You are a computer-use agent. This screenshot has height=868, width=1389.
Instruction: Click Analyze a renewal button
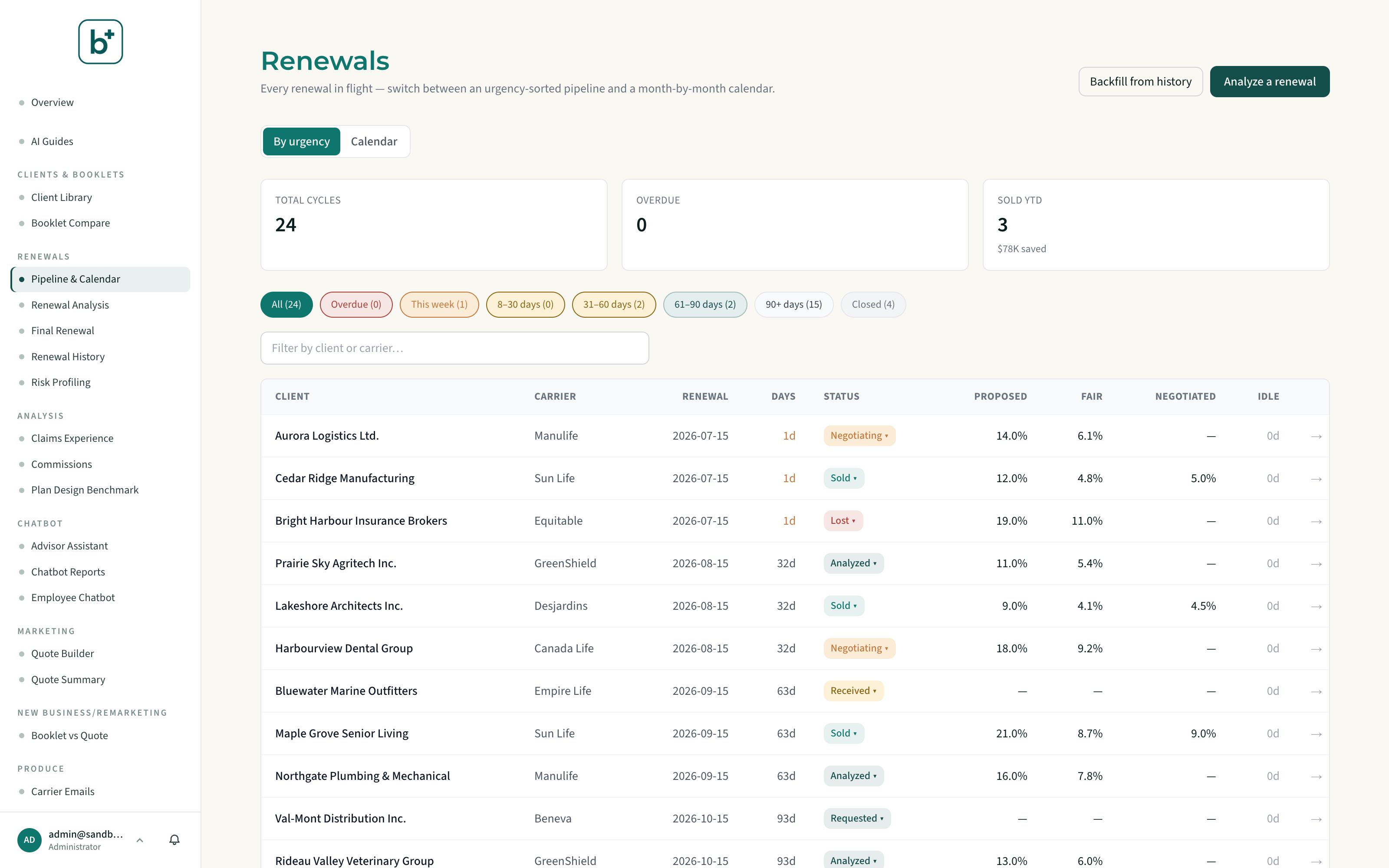(1270, 82)
